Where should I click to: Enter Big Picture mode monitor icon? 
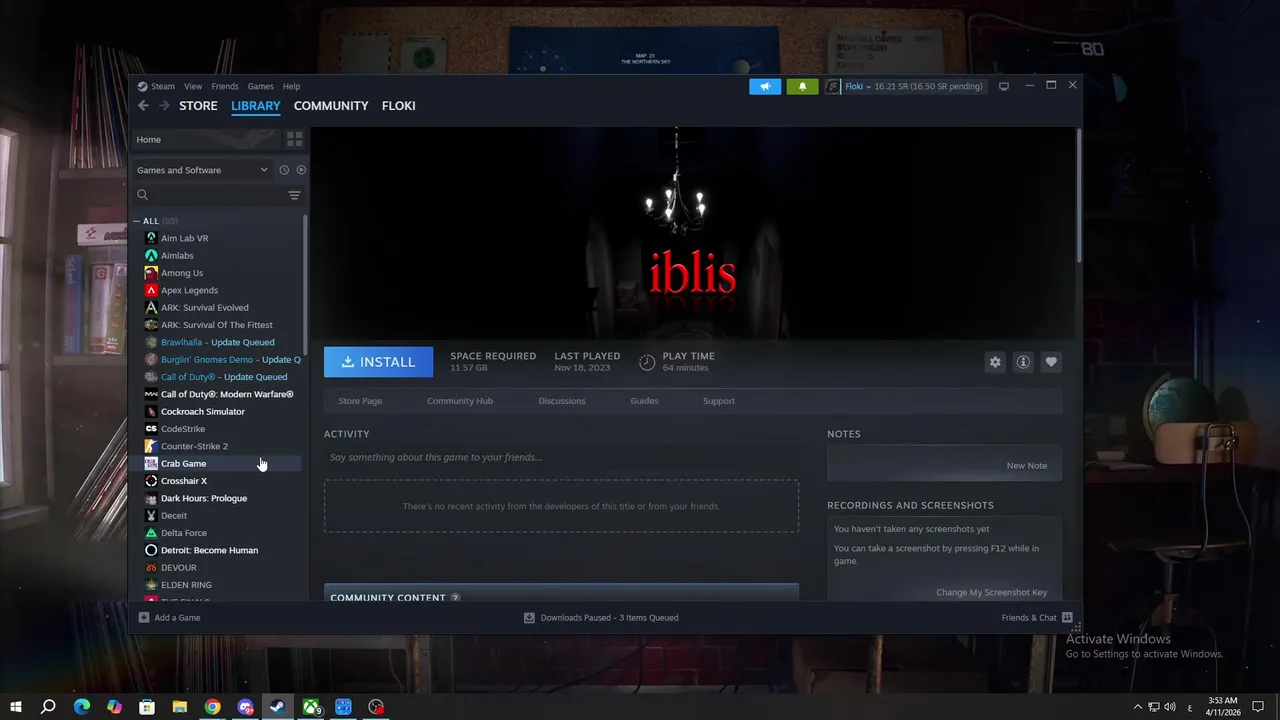tap(1004, 86)
